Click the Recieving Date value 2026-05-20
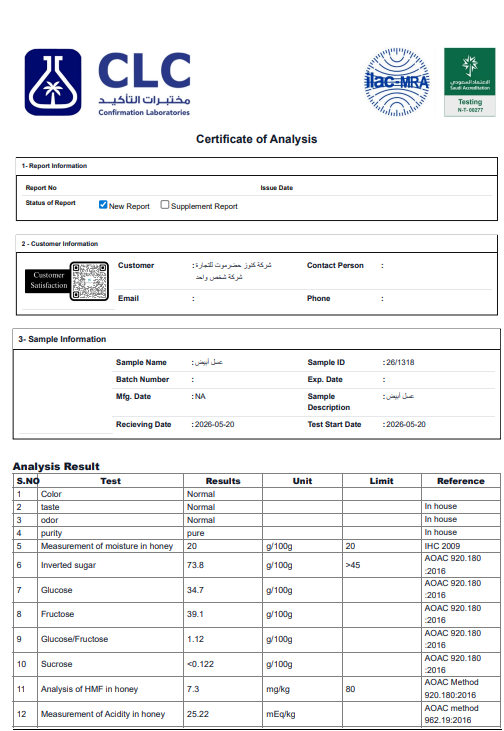The image size is (504, 731). (x=214, y=424)
